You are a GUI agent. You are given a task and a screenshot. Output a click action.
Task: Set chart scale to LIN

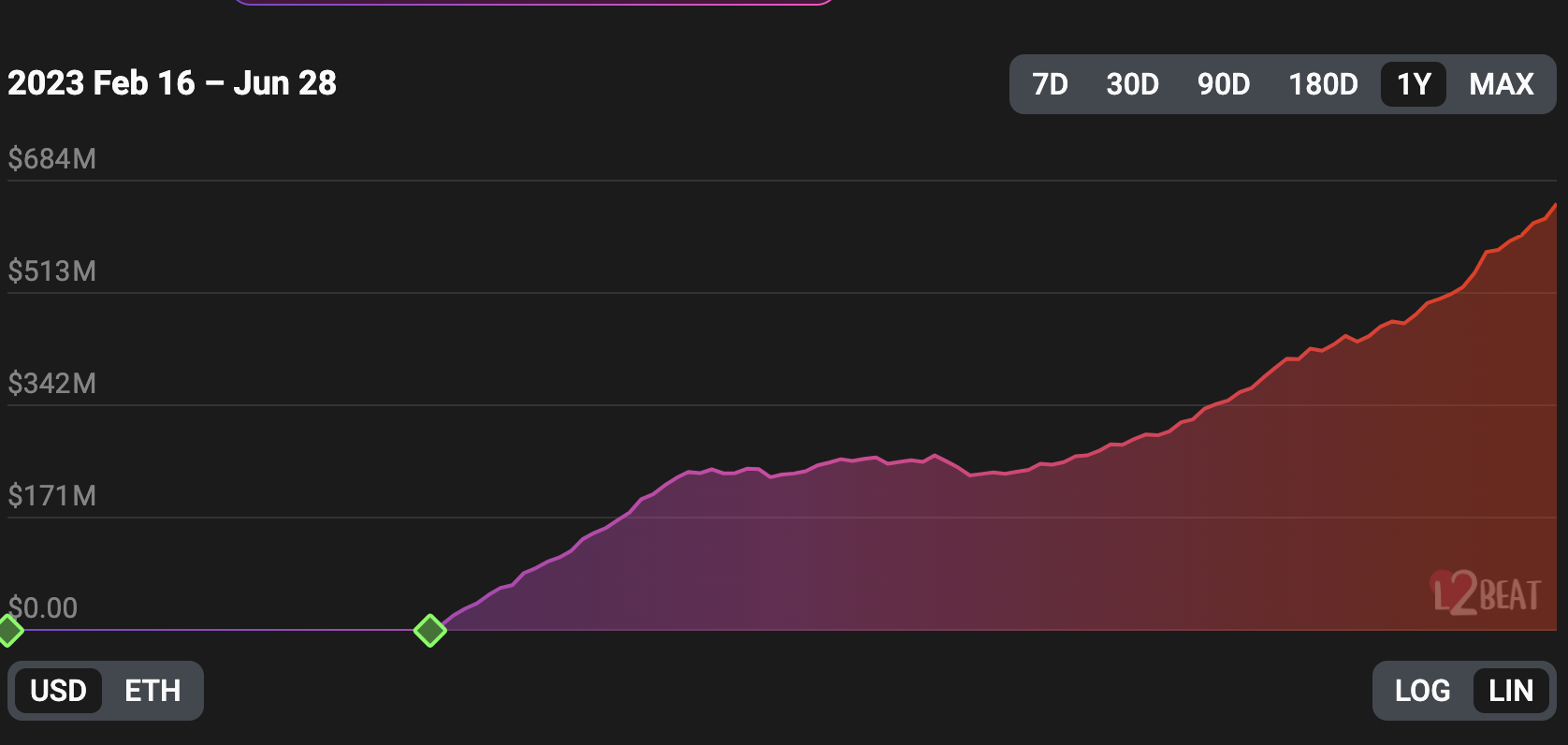tap(1511, 691)
